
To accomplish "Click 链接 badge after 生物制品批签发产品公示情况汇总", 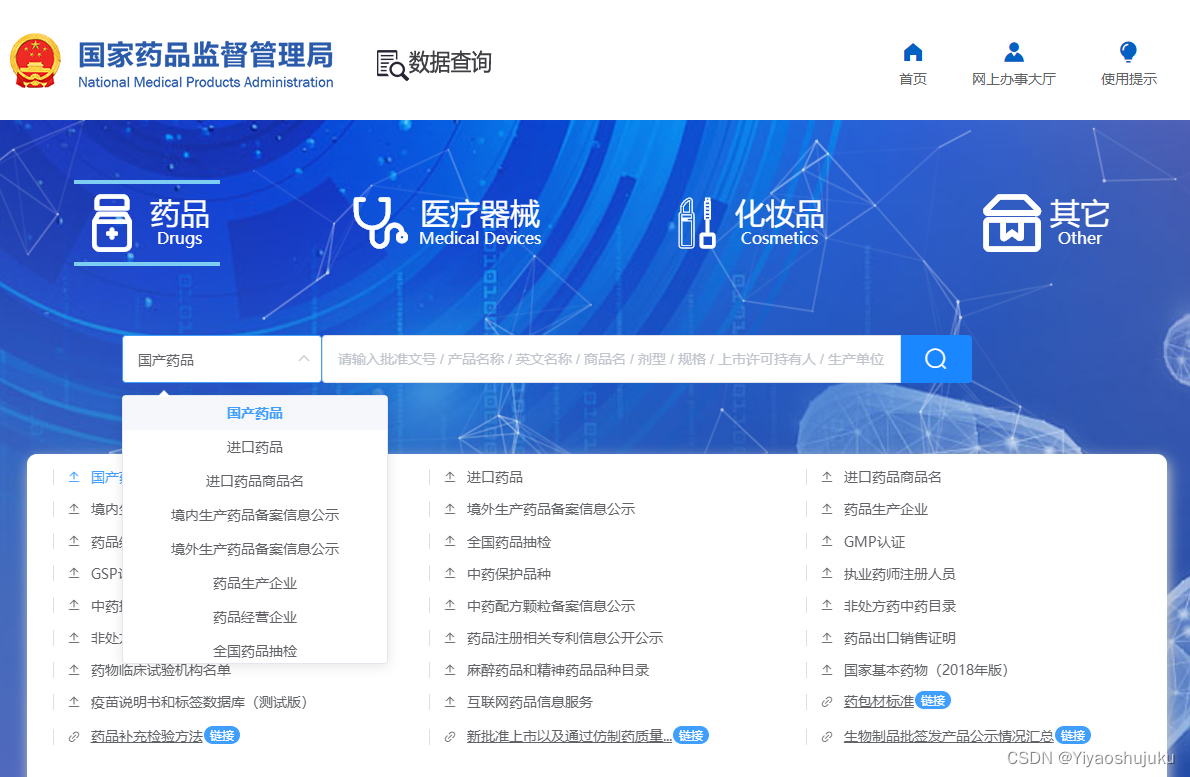I will coord(1072,735).
